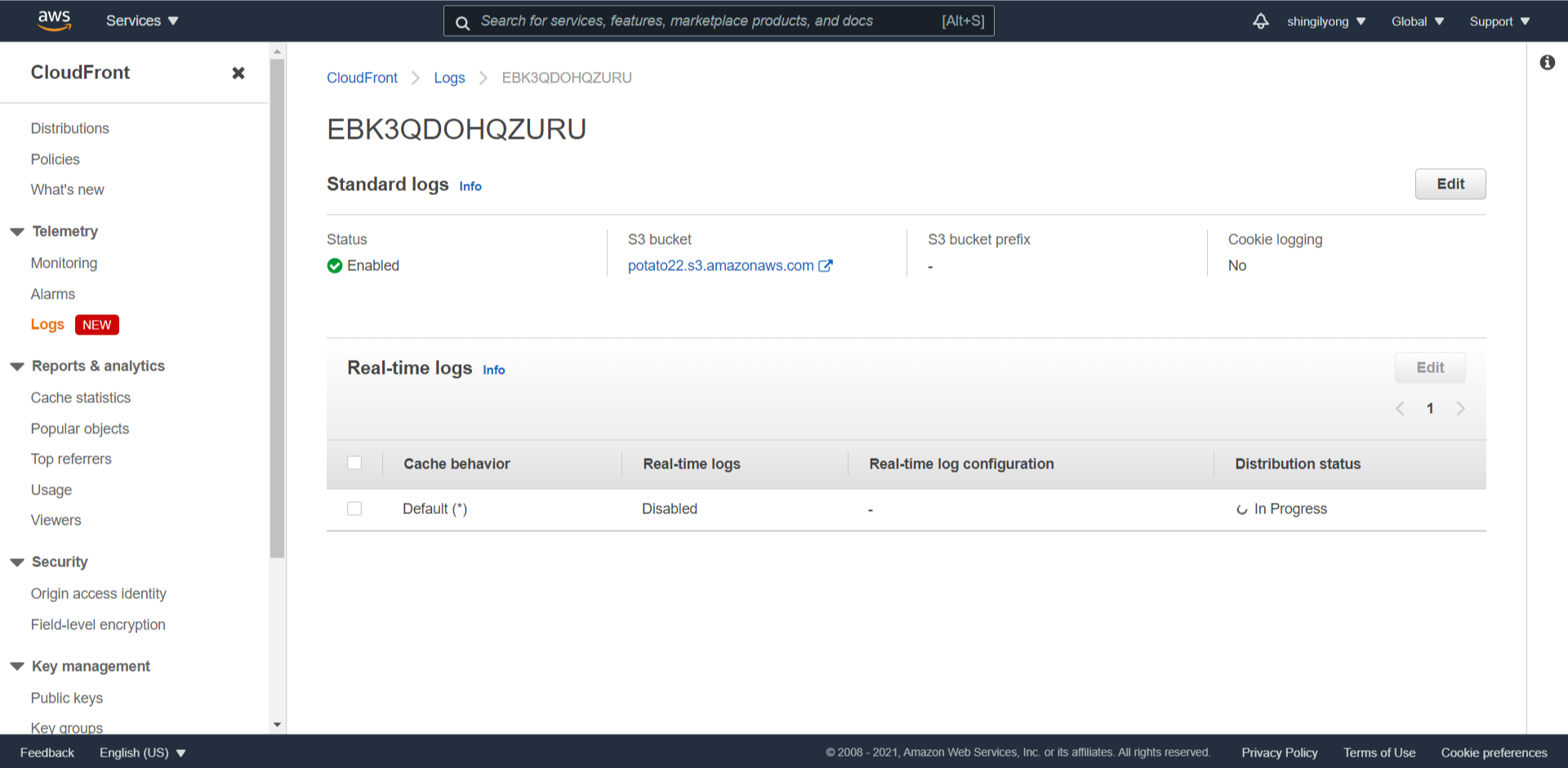
Task: Click the Cache behavior column header
Action: tap(457, 464)
